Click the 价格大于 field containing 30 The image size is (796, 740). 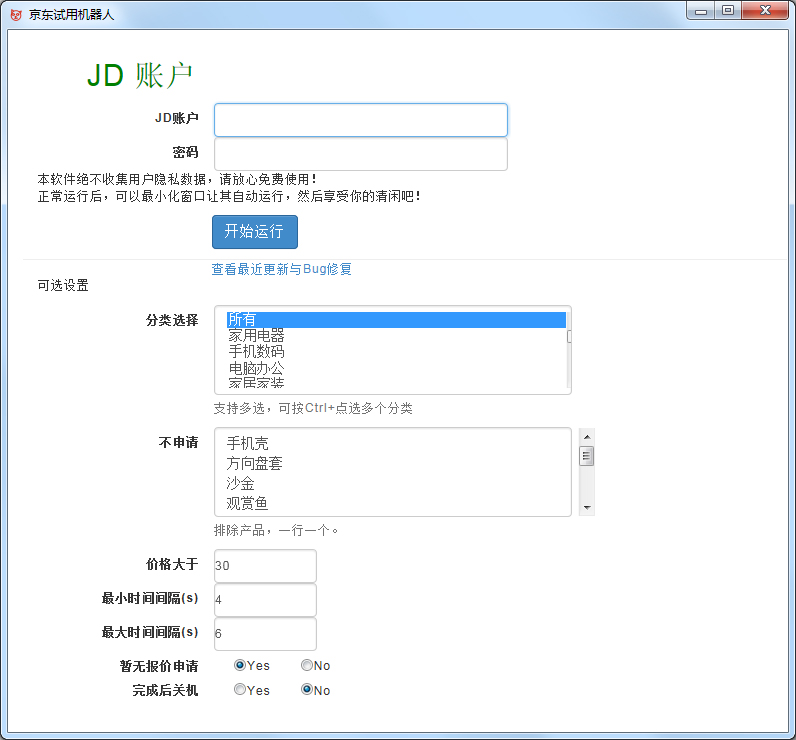coord(265,565)
